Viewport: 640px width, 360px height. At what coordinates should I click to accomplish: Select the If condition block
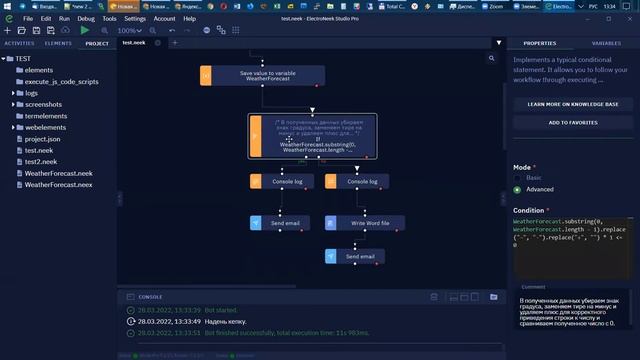(313, 136)
